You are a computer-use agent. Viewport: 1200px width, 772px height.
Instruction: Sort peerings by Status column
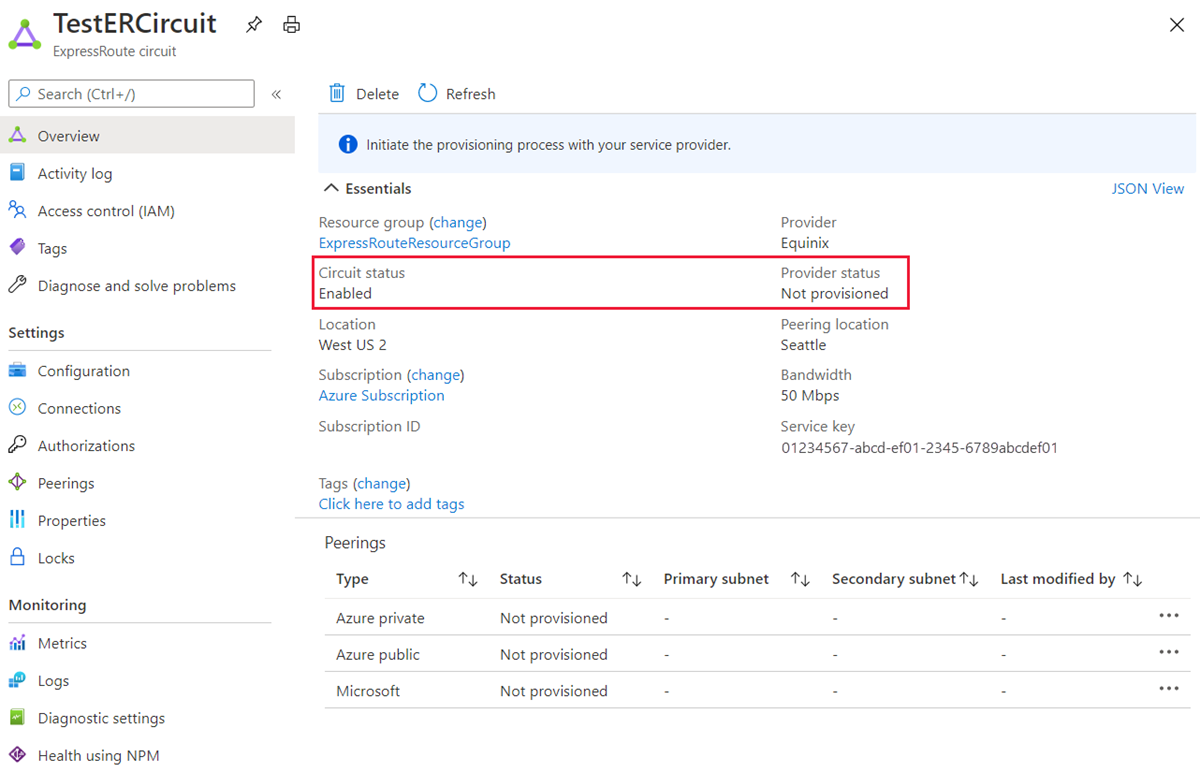(631, 579)
